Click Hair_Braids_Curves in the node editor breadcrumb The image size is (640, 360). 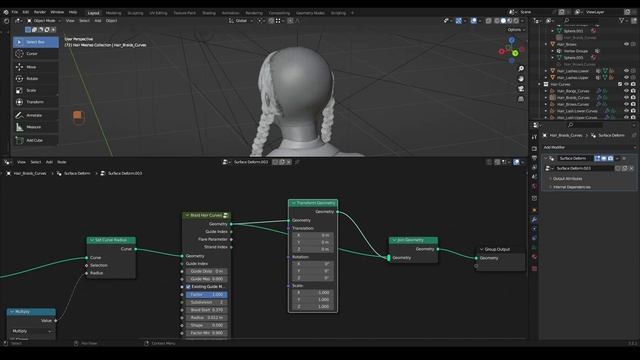pos(30,173)
